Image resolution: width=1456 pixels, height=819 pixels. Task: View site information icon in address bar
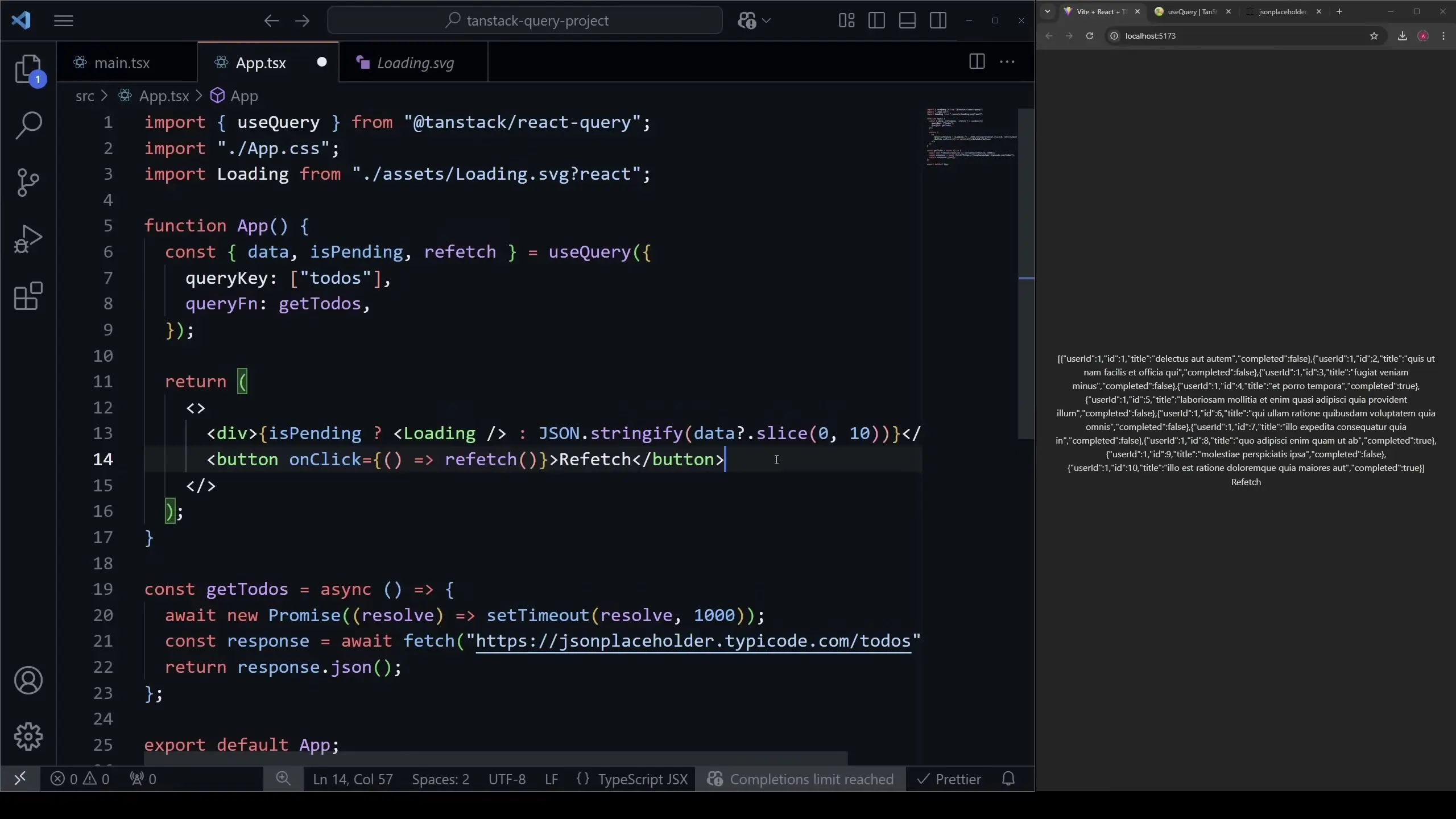tap(1114, 36)
